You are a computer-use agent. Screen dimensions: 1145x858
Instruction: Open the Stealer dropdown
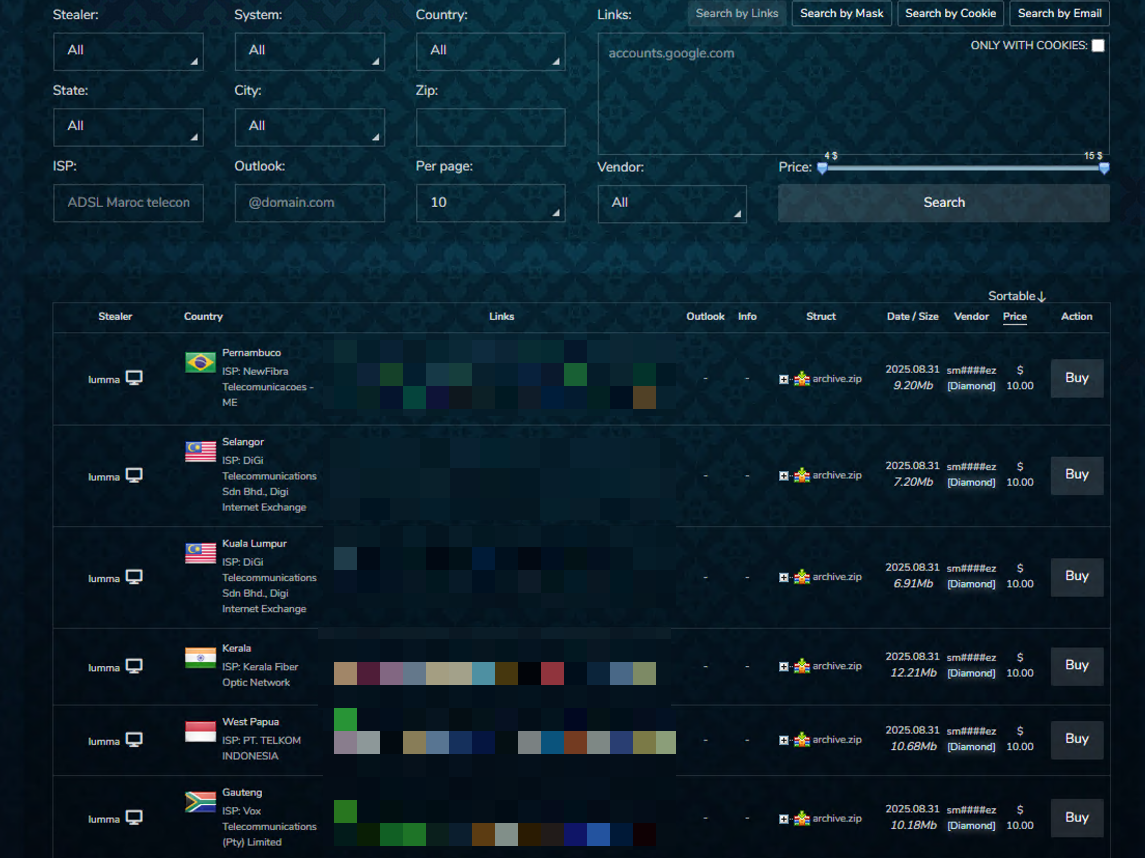point(128,51)
